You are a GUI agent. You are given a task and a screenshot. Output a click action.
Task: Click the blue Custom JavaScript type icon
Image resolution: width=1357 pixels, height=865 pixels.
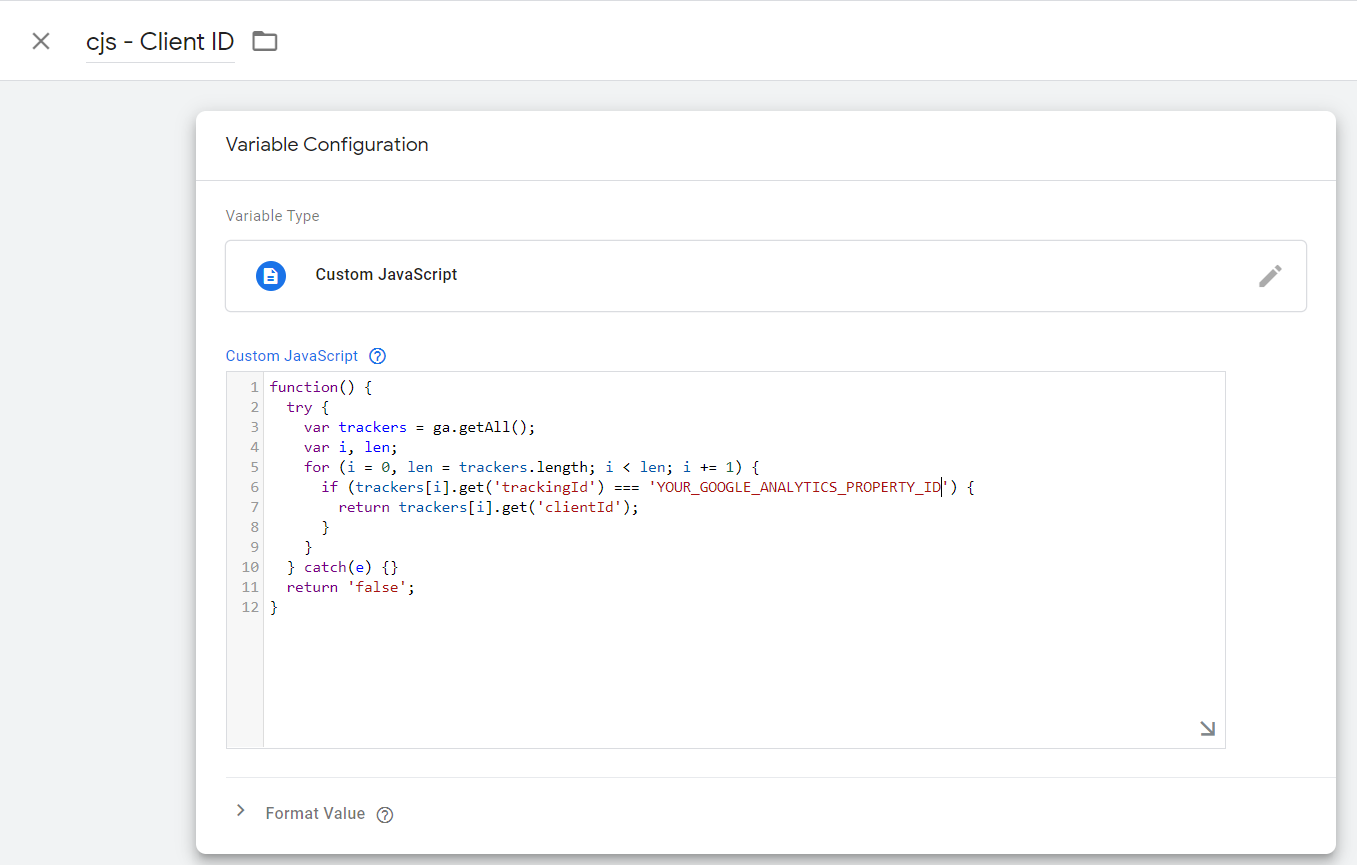click(271, 276)
